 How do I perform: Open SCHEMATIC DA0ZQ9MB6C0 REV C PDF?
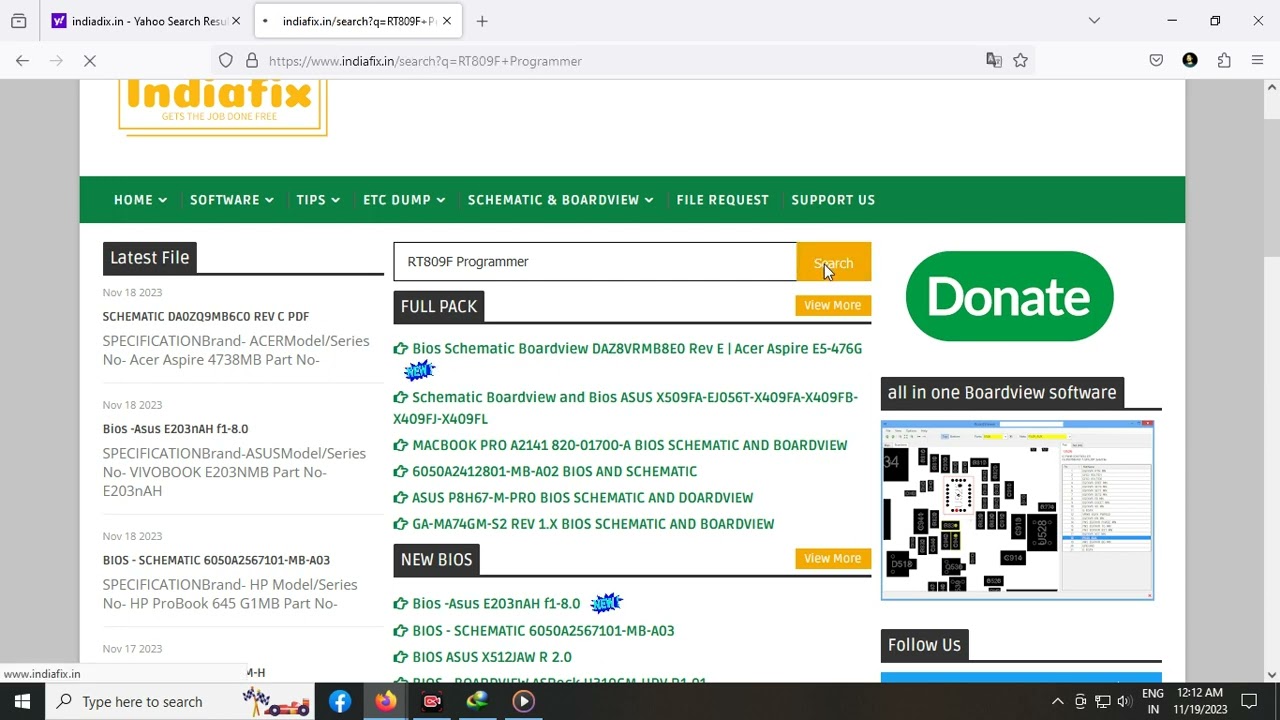206,316
